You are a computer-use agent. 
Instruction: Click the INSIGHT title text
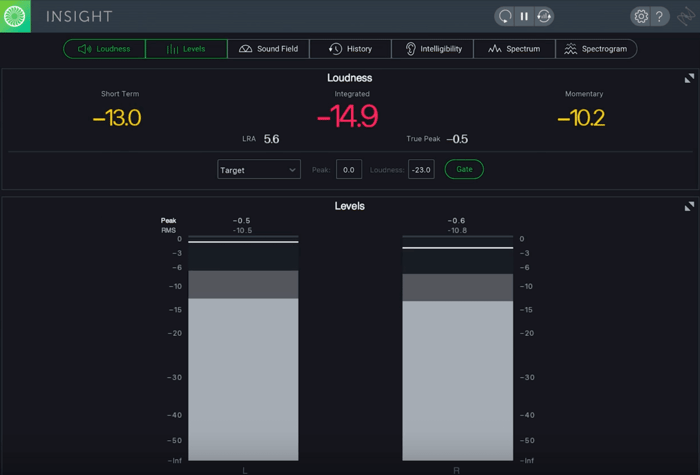click(79, 17)
